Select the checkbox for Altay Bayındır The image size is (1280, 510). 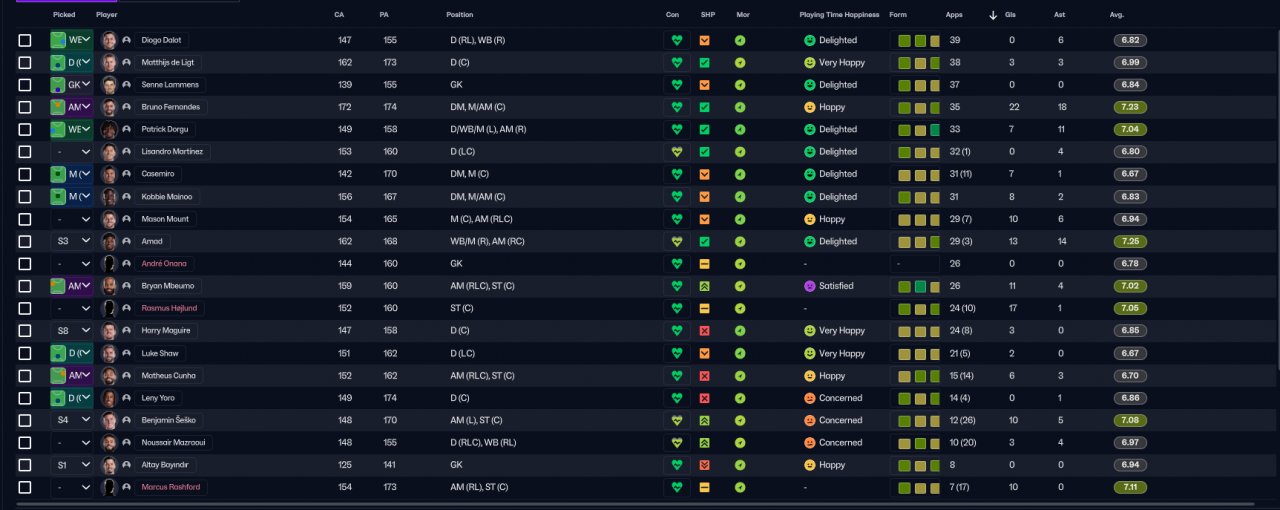25,465
